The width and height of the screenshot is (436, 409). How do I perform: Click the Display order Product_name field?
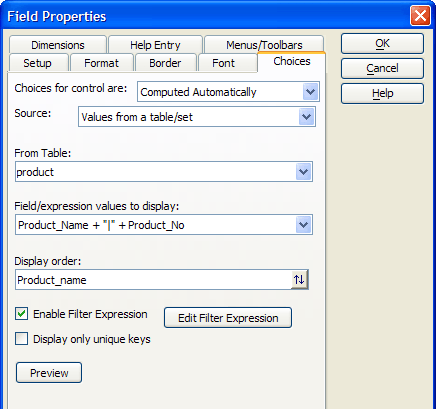click(x=153, y=280)
